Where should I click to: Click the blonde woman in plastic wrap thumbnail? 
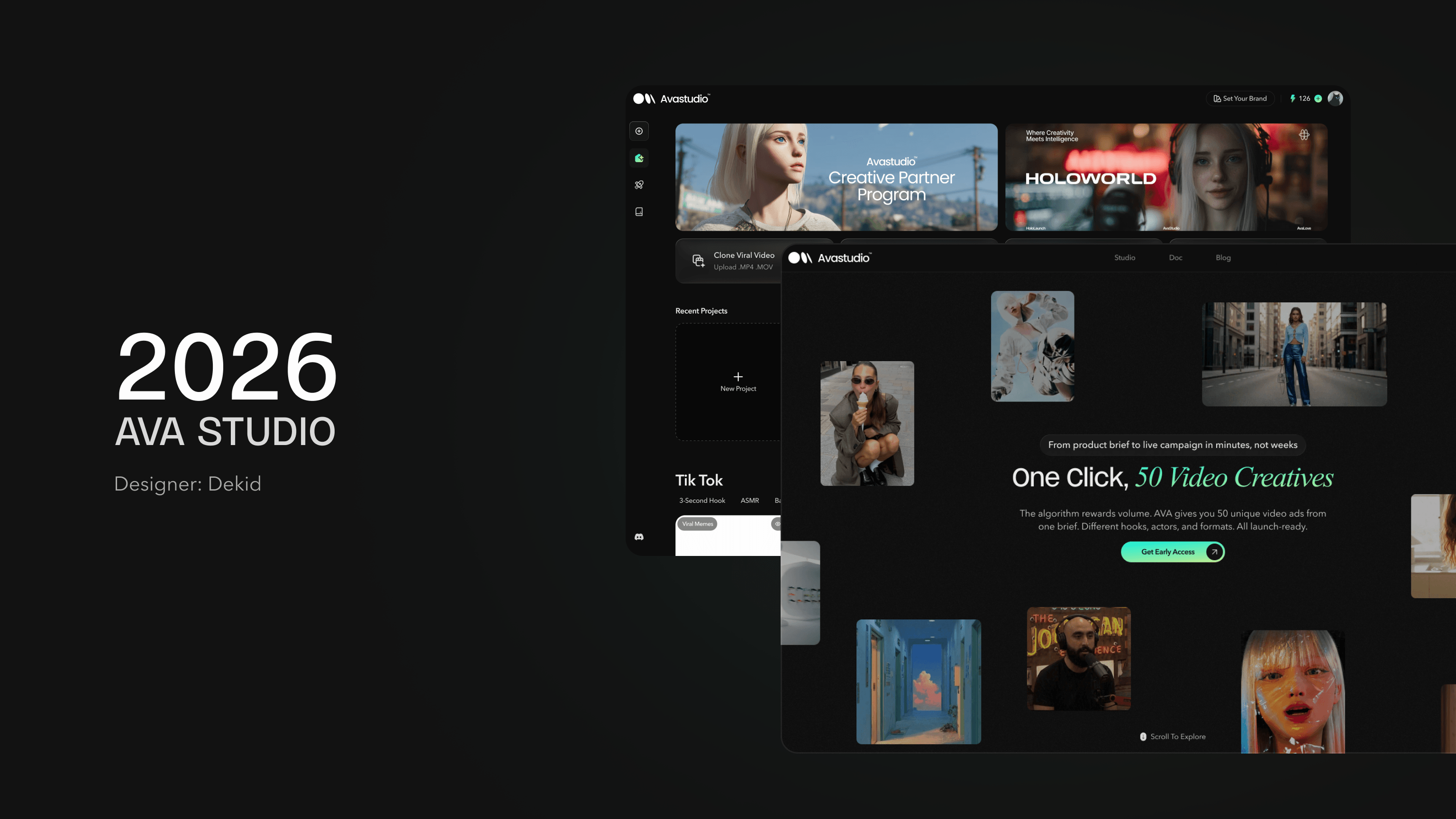pyautogui.click(x=1293, y=692)
